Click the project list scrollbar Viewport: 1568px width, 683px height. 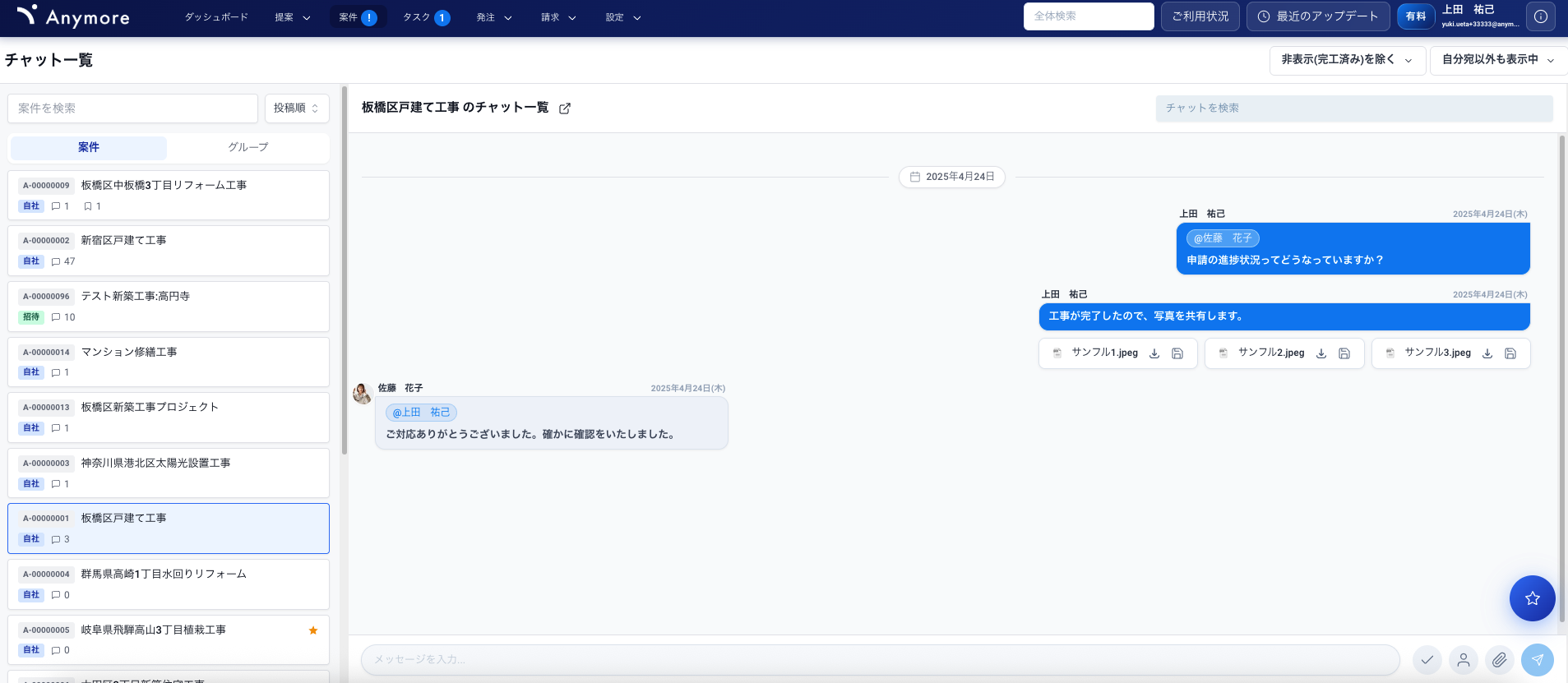click(x=345, y=271)
